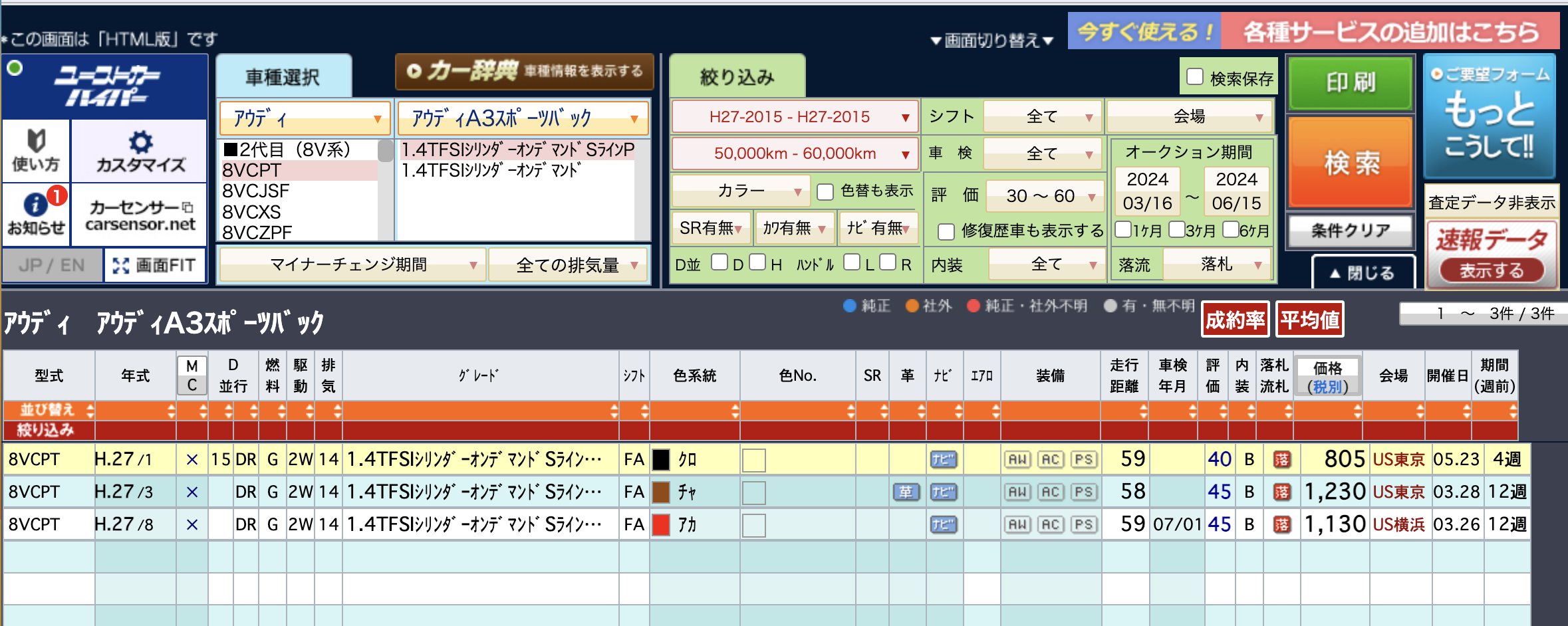Check 修復歴車も表示する option
The image size is (1568, 626).
[x=946, y=231]
